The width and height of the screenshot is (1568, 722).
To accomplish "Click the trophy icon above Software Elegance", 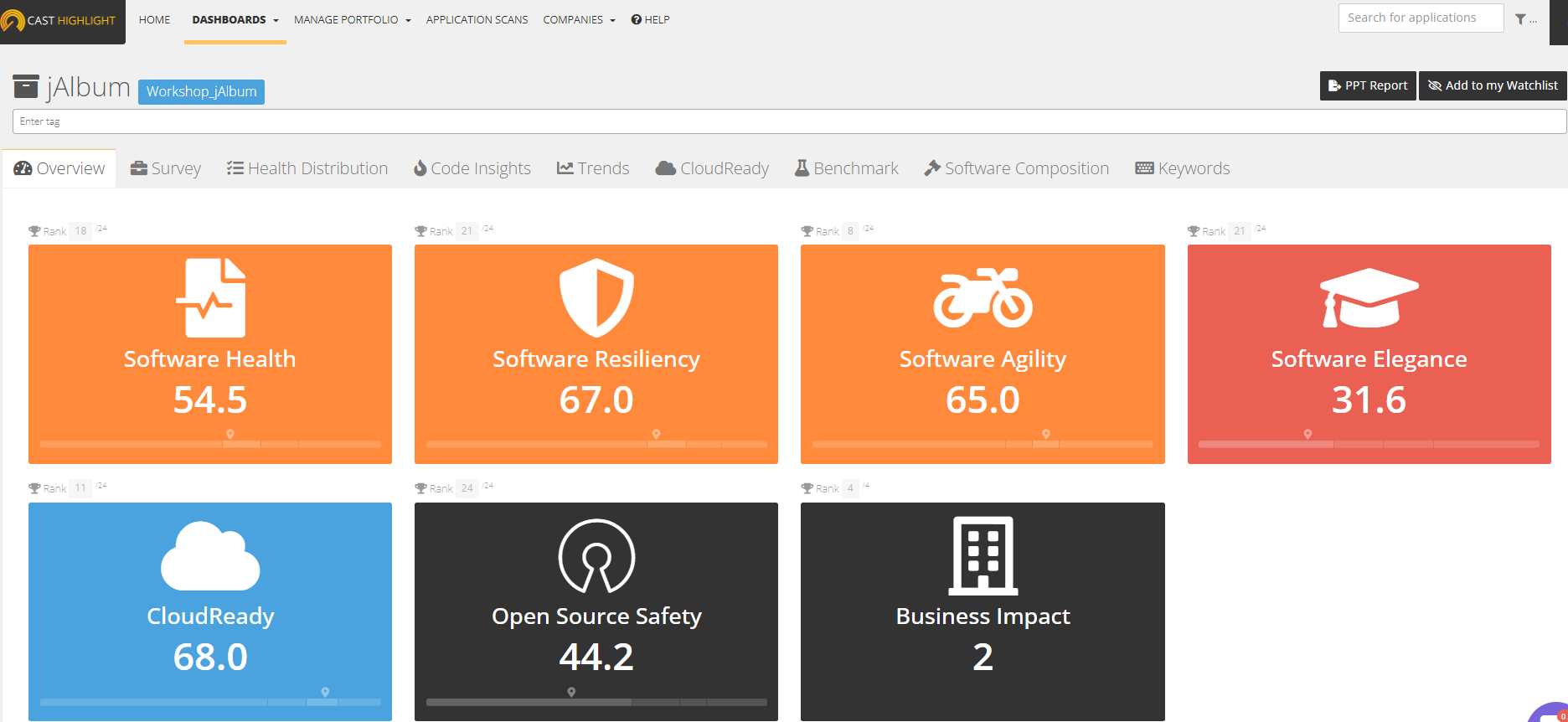I will (x=1194, y=231).
